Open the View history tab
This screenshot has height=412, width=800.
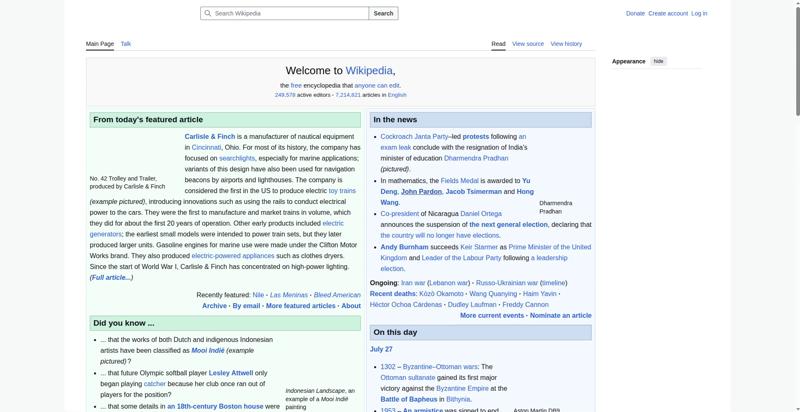pos(566,44)
